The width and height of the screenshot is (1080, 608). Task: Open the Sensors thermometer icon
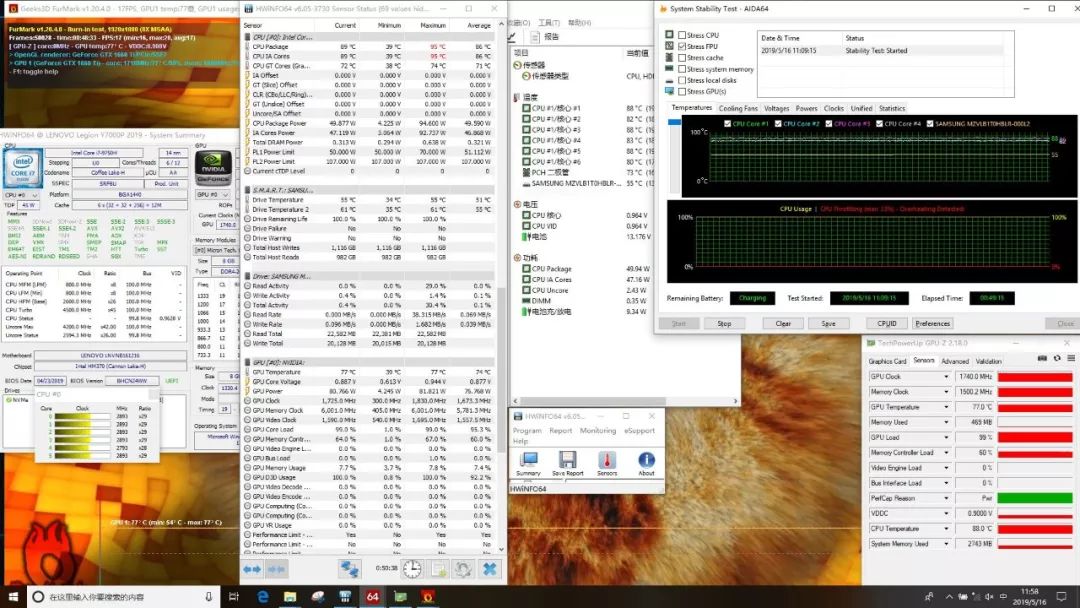pyautogui.click(x=607, y=462)
